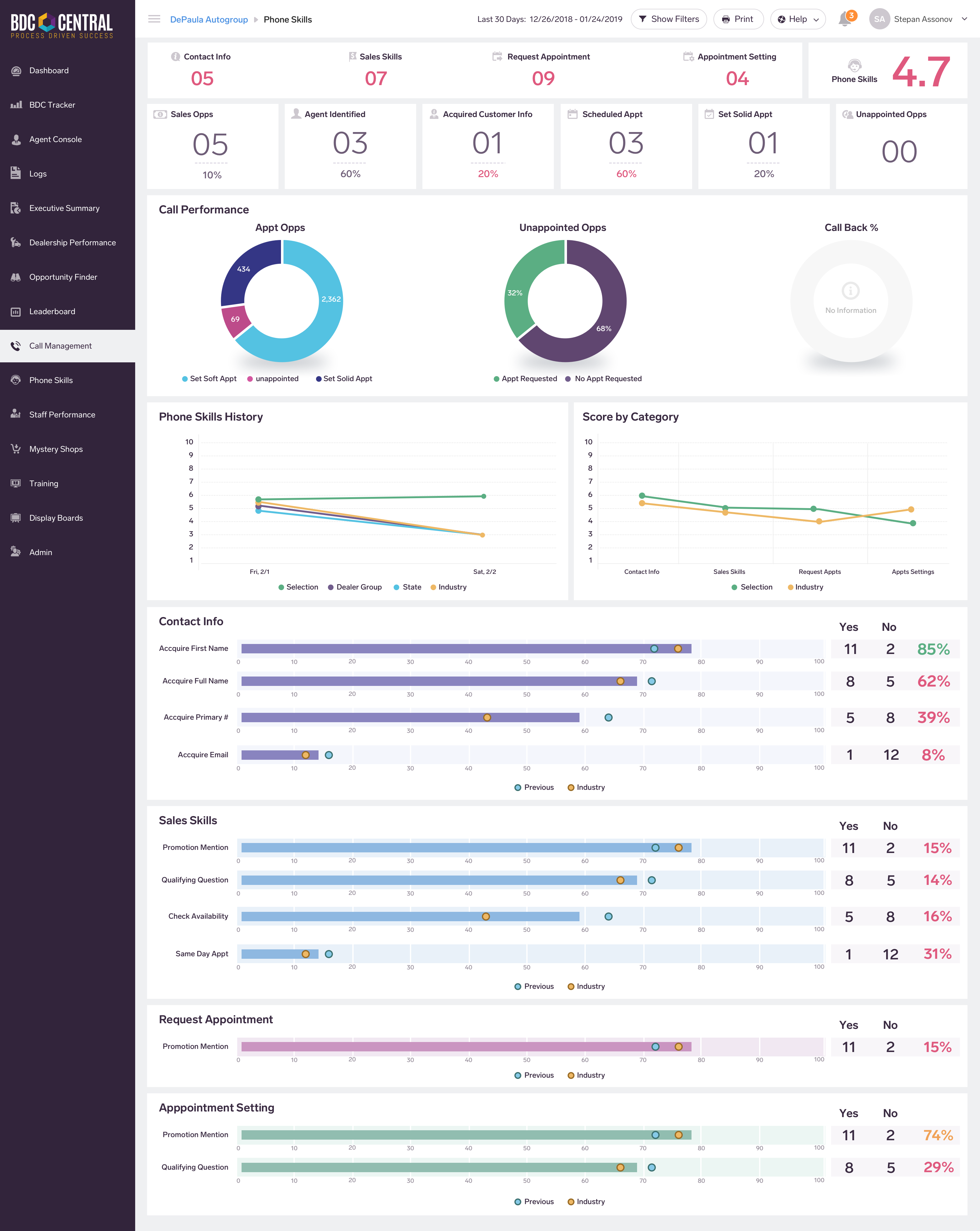Image resolution: width=980 pixels, height=1231 pixels.
Task: Click the Opportunity Finder binoculars icon
Action: tap(16, 277)
